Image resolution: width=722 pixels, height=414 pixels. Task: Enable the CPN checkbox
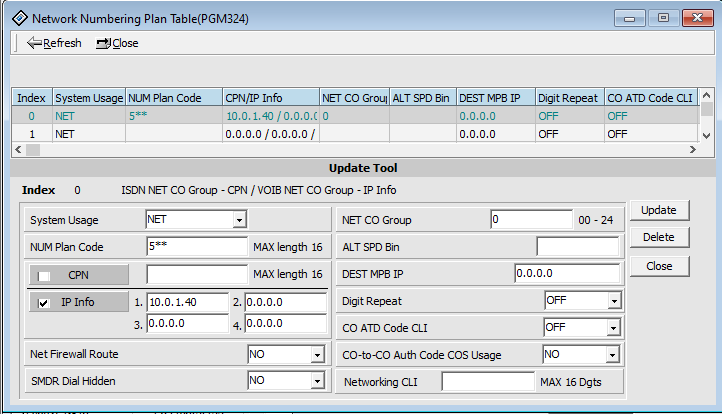tap(45, 275)
